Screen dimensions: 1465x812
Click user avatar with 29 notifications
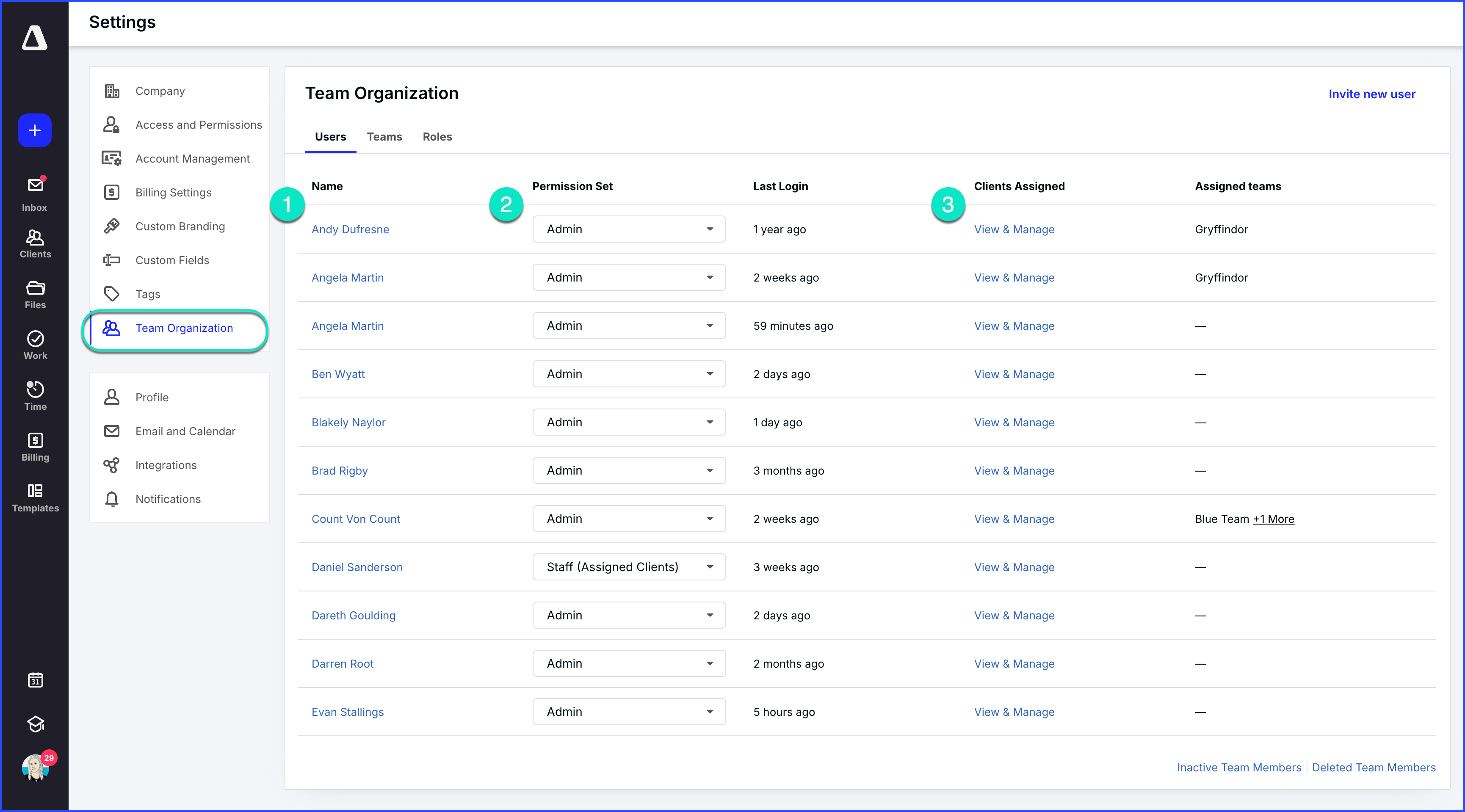point(35,768)
